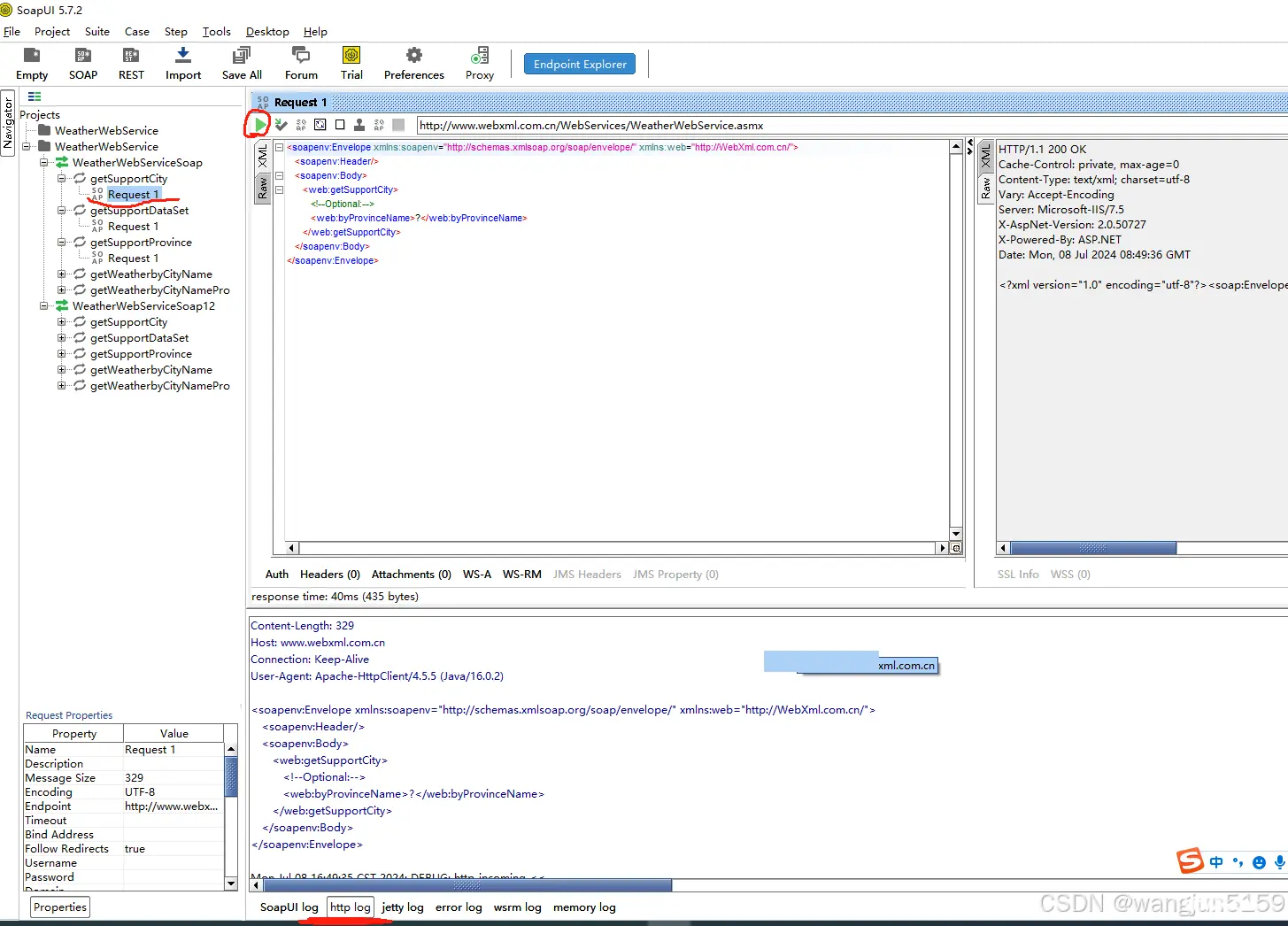
Task: Click the Sogou microphone voice input icon
Action: pos(1280,861)
